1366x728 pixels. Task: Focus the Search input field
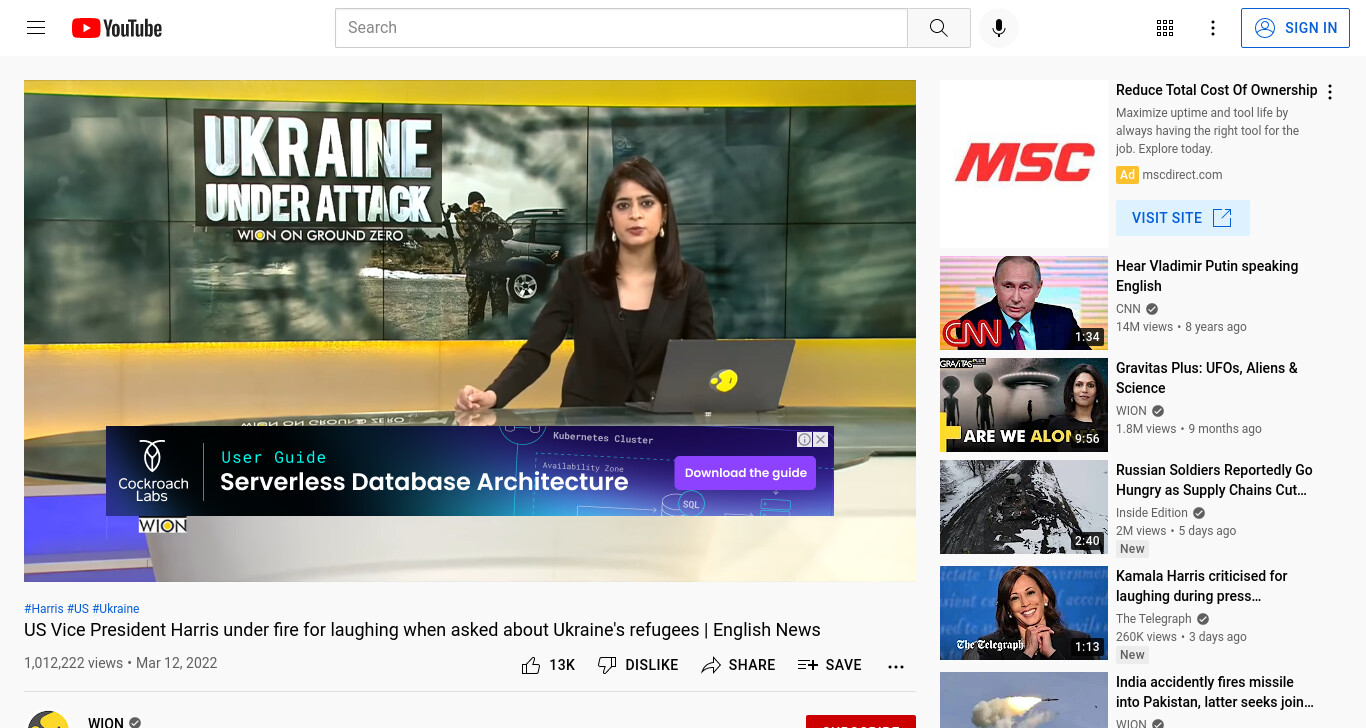pos(621,28)
